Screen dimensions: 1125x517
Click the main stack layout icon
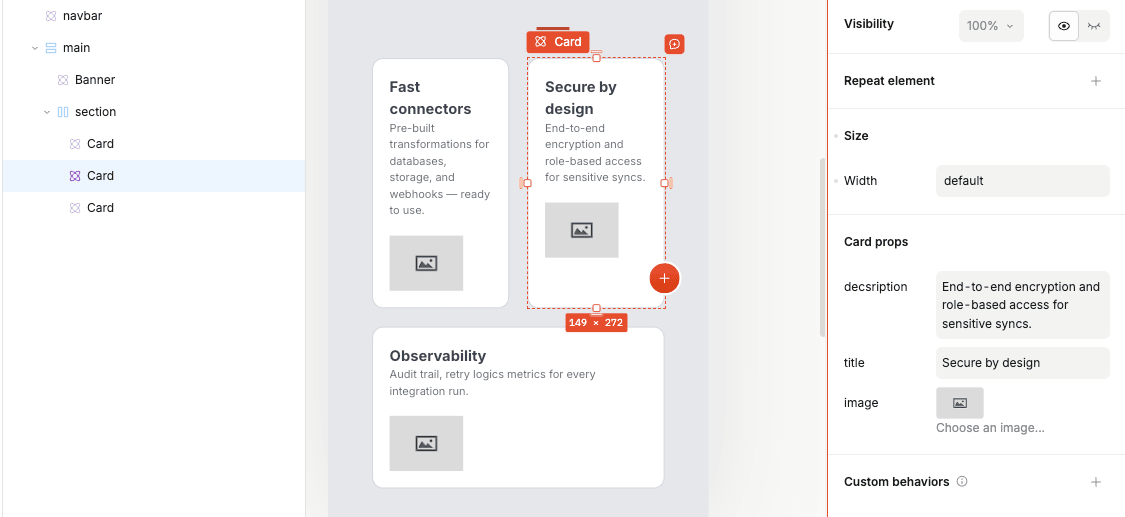tap(51, 48)
